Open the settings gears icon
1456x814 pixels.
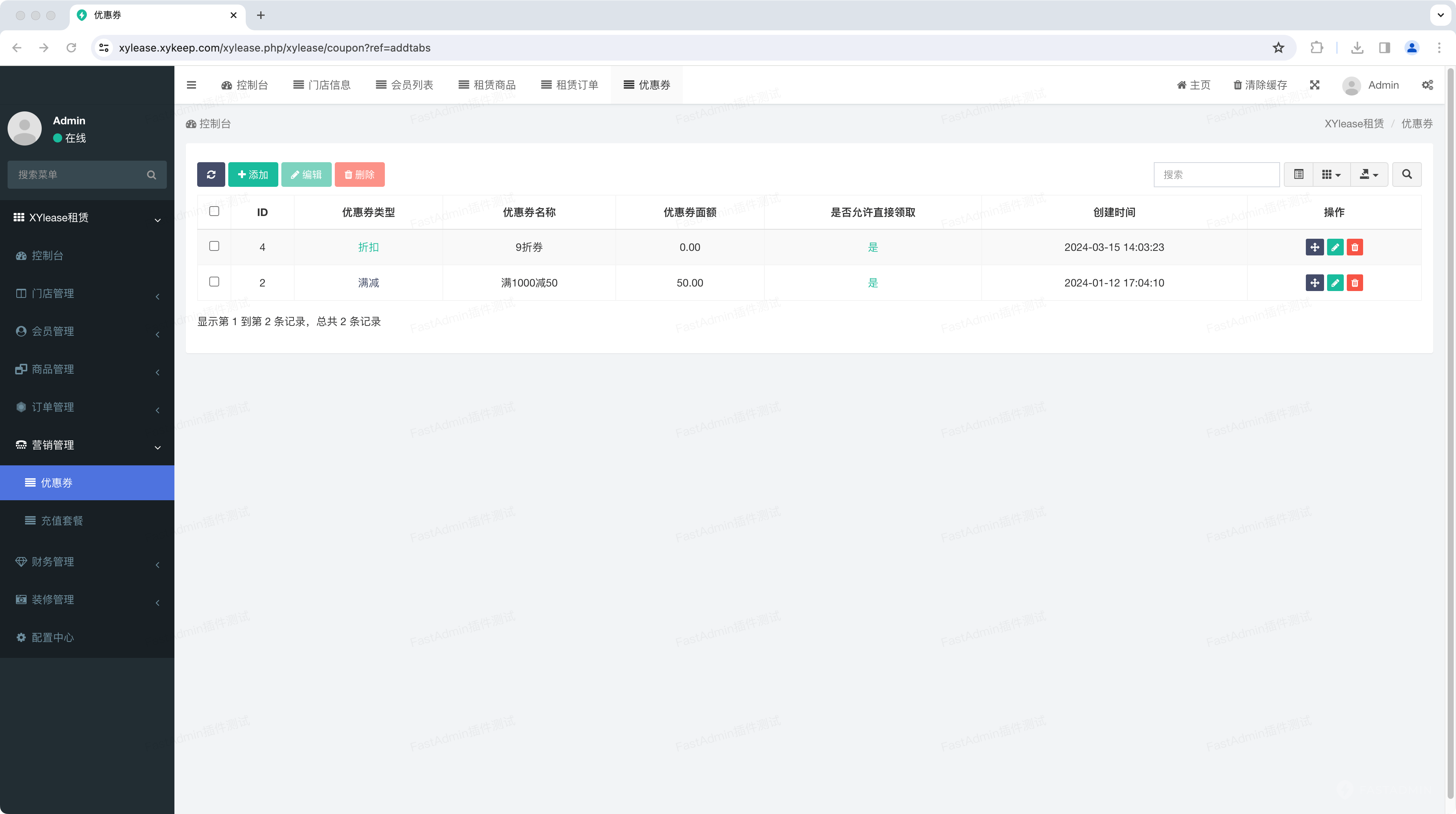tap(1427, 85)
